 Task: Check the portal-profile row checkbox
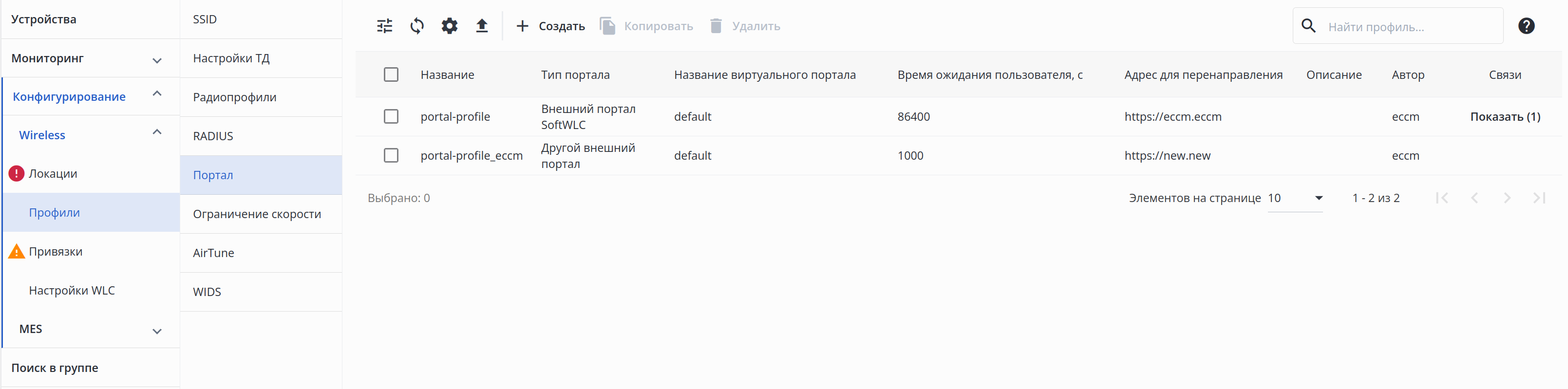click(x=391, y=116)
